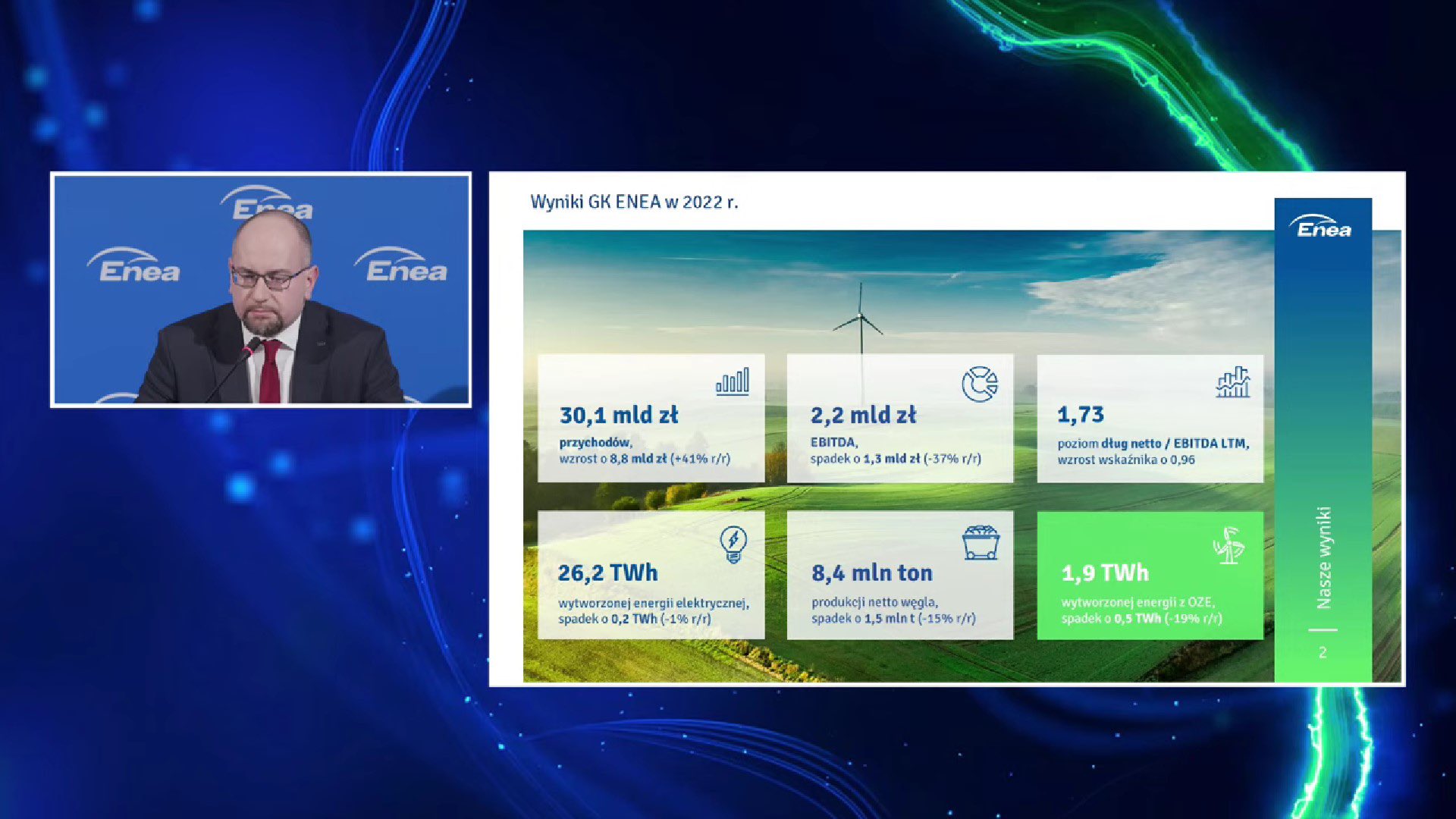This screenshot has width=1456, height=819.
Task: Click the 'EBITDA,' label
Action: [x=834, y=442]
